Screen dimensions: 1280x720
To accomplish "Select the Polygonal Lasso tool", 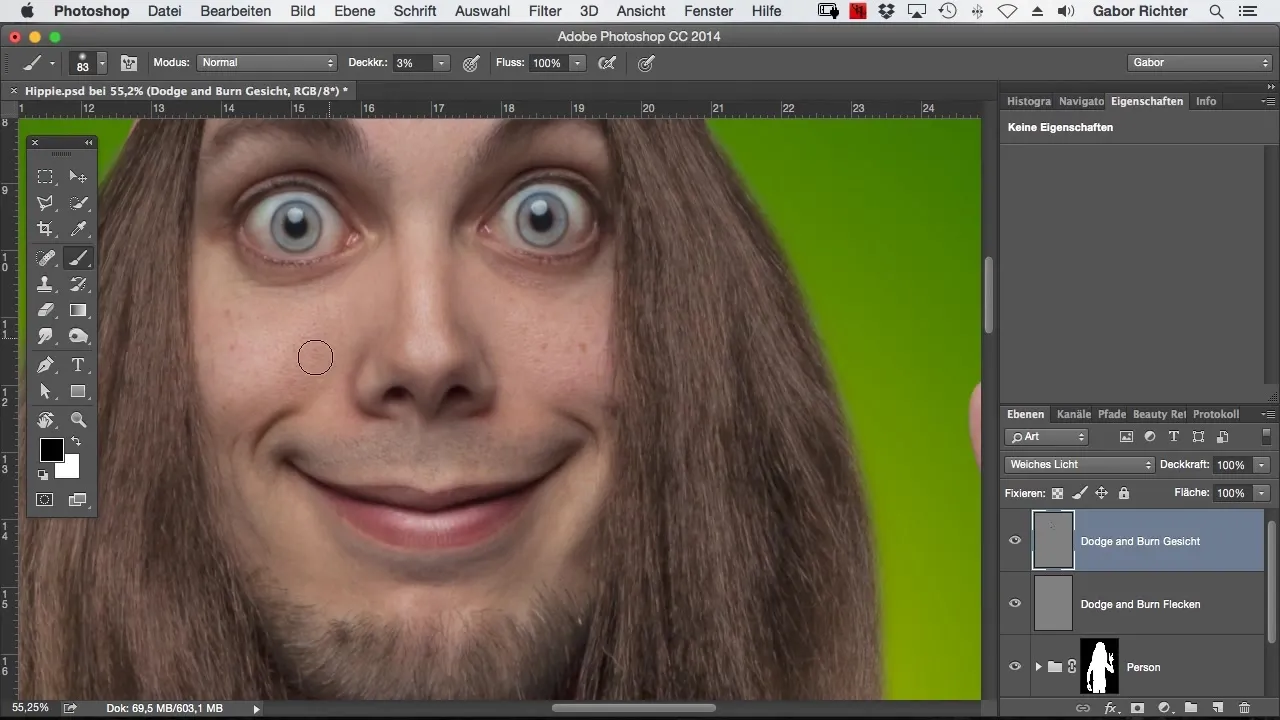I will click(x=45, y=203).
